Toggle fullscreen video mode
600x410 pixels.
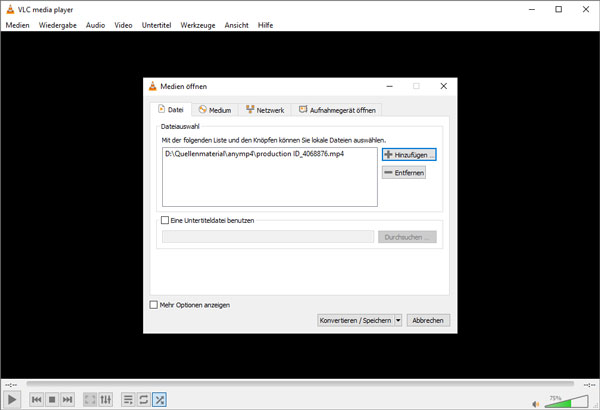point(90,400)
